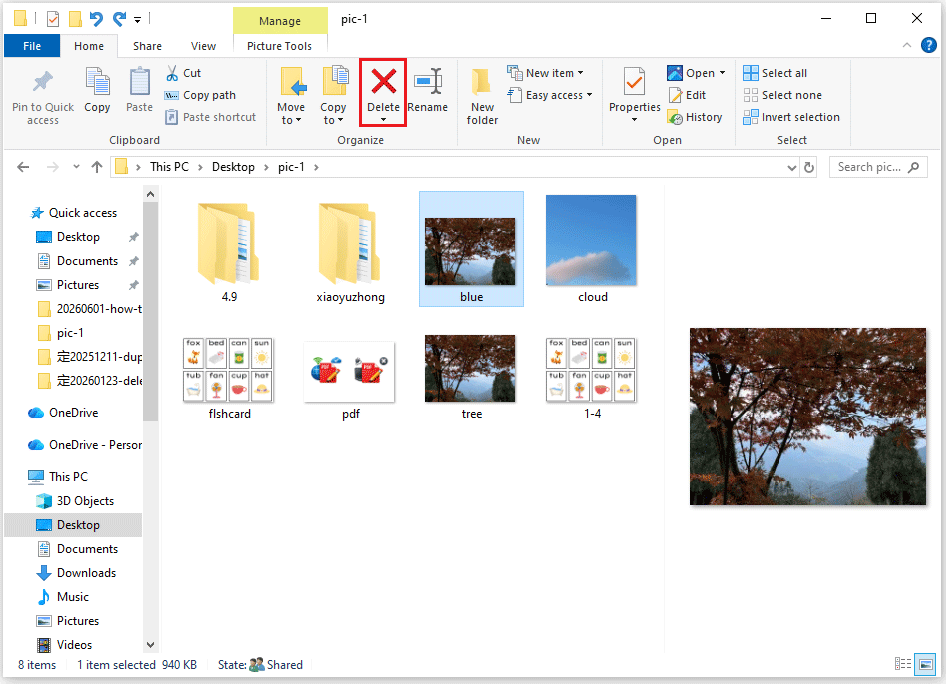Click Select none
Image resolution: width=946 pixels, height=684 pixels.
pos(782,95)
